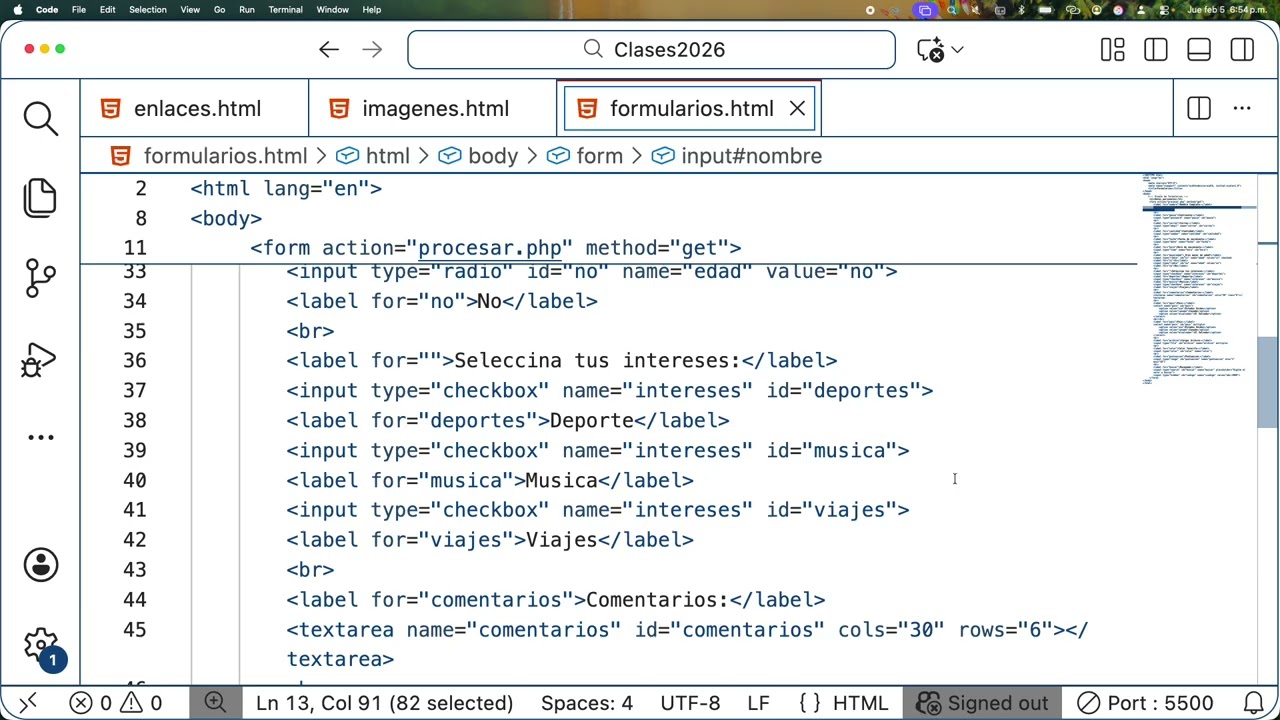Screen dimensions: 1280x720
Task: Open notifications bell
Action: tap(1253, 703)
